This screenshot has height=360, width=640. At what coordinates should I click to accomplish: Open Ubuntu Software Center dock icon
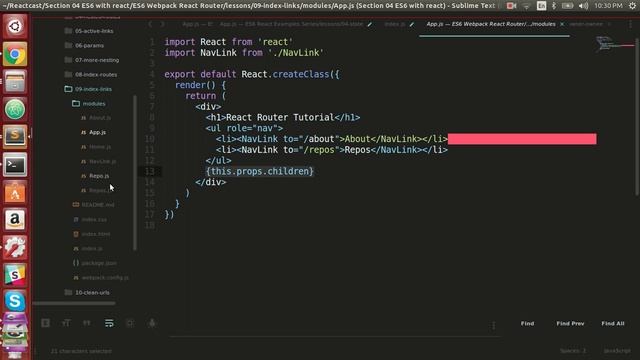click(15, 192)
